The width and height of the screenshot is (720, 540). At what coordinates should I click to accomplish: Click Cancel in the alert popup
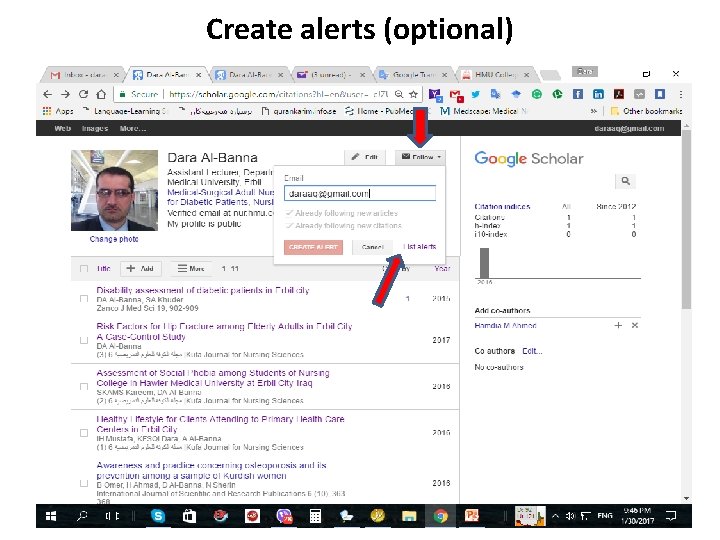pos(372,247)
